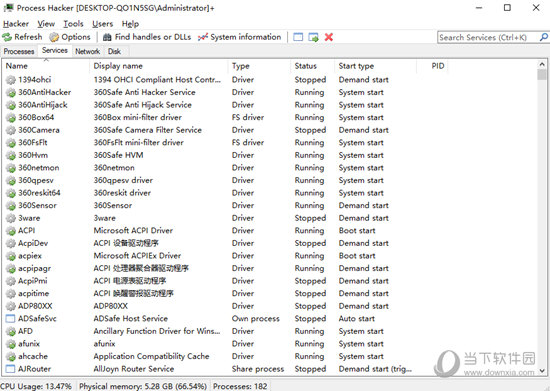This screenshot has height=391, width=550.
Task: Click the search magnifier icon
Action: [x=544, y=37]
